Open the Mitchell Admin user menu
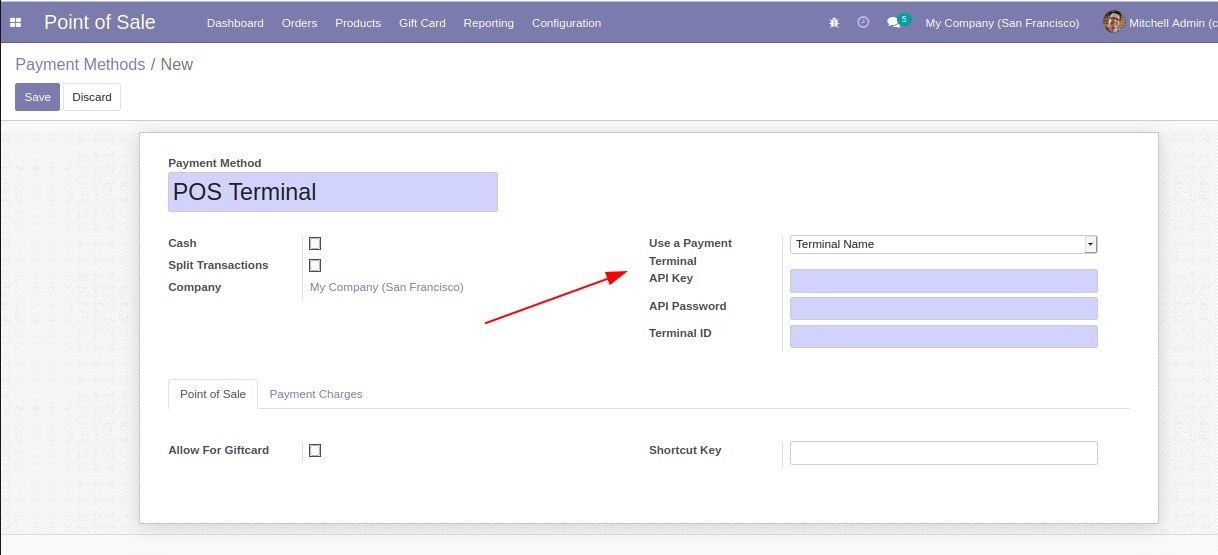Image resolution: width=1218 pixels, height=555 pixels. (1160, 22)
